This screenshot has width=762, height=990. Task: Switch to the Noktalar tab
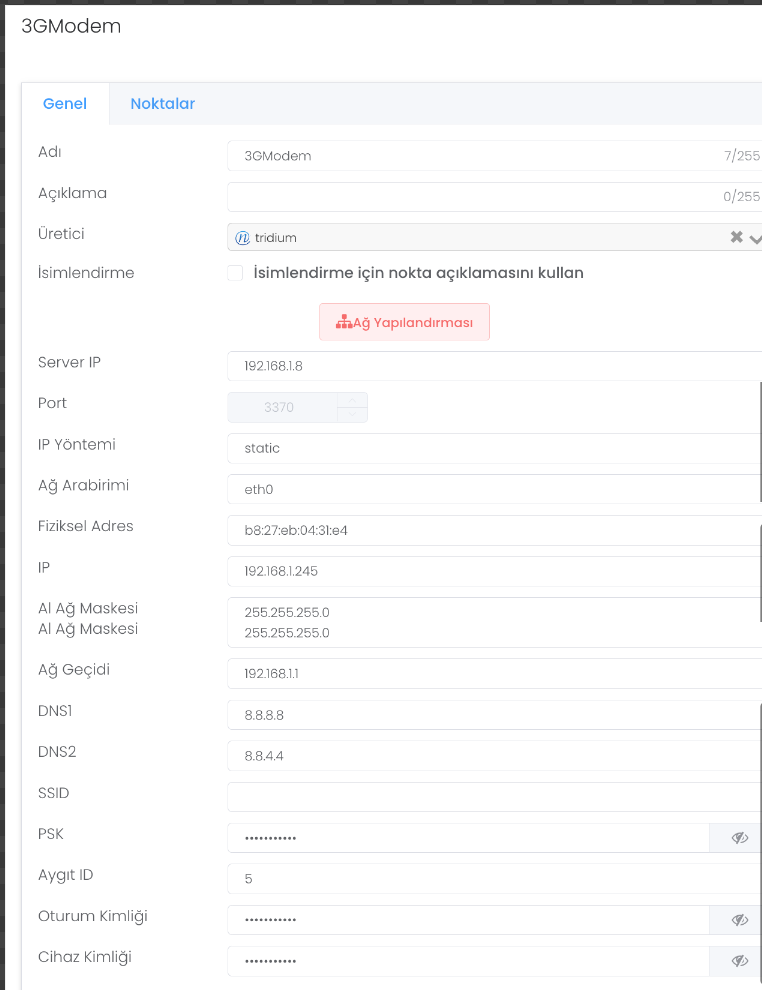(x=162, y=104)
